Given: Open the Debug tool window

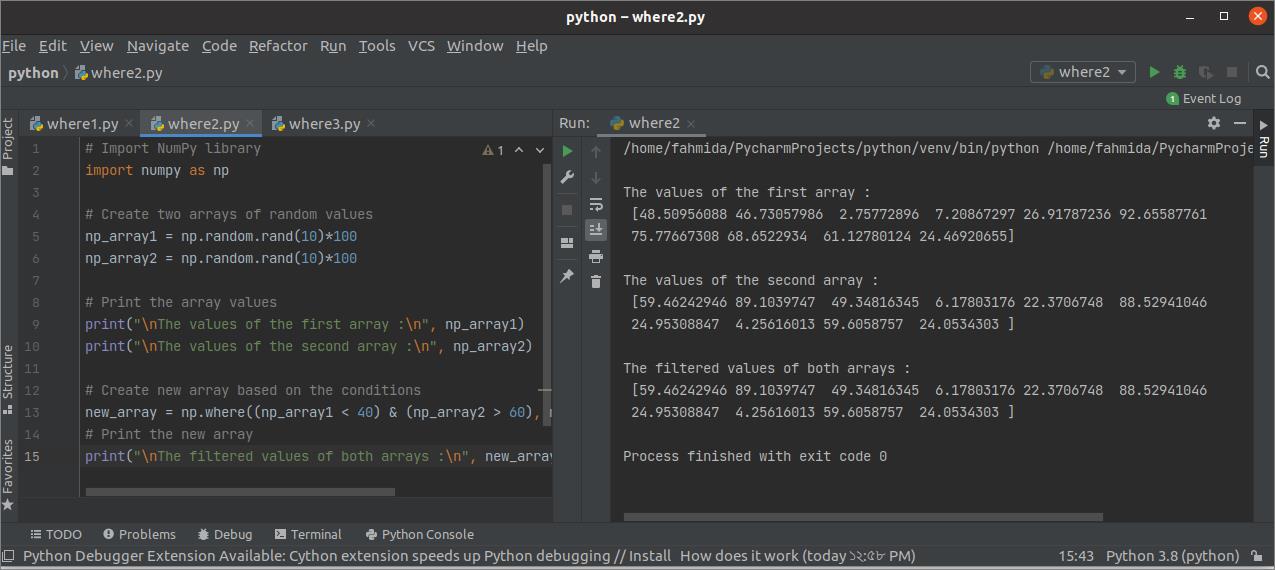Looking at the screenshot, I should pos(224,534).
